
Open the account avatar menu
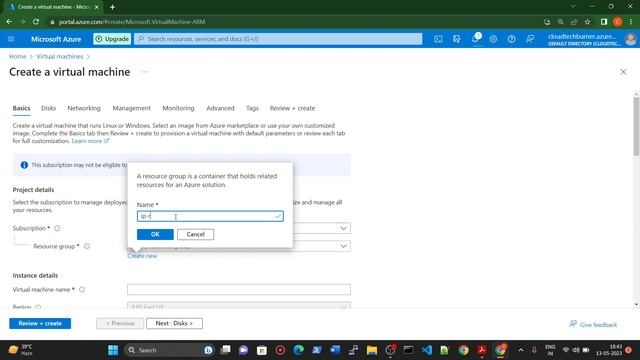pos(630,39)
